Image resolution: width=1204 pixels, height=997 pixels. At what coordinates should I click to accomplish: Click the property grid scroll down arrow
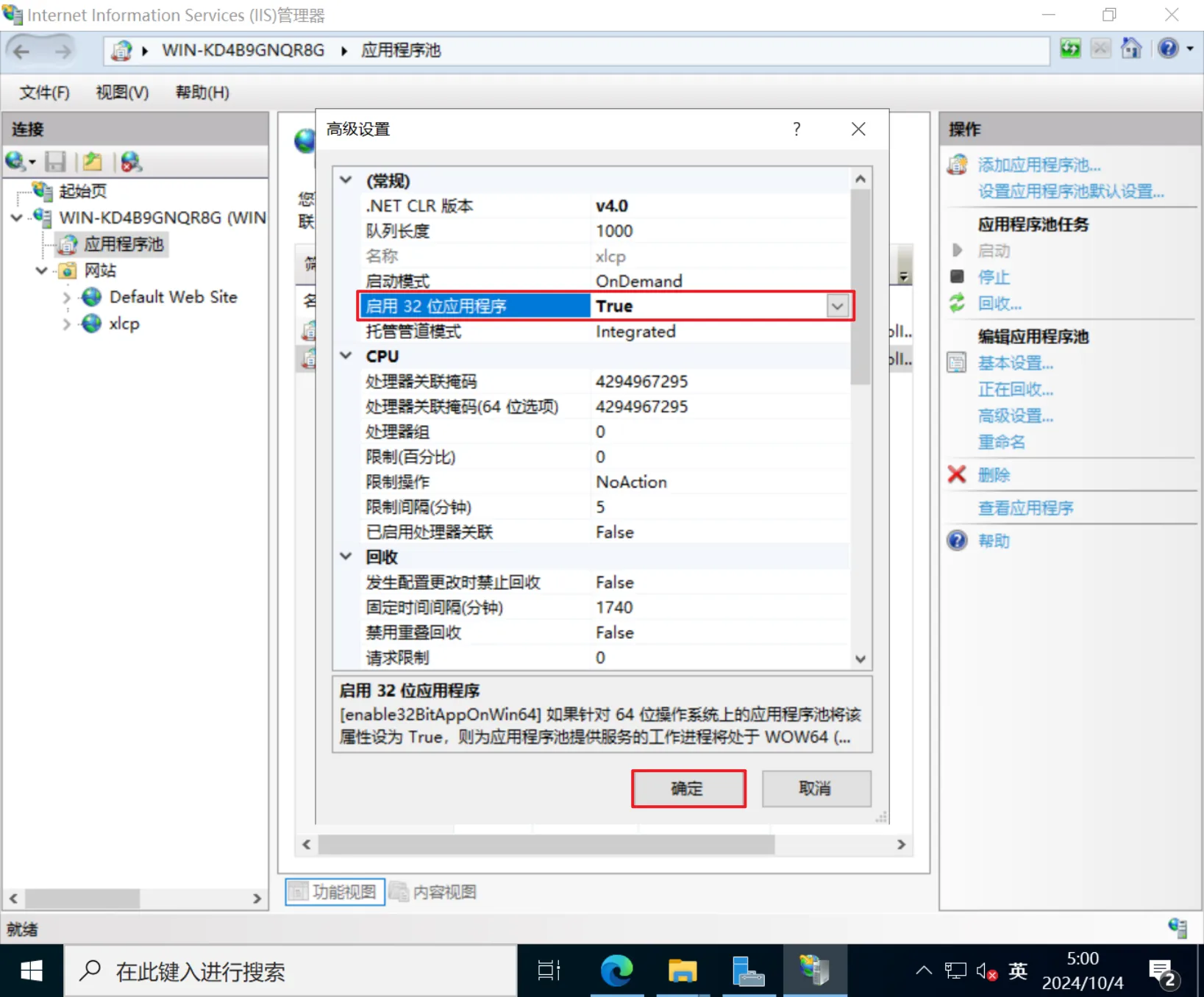pyautogui.click(x=861, y=659)
